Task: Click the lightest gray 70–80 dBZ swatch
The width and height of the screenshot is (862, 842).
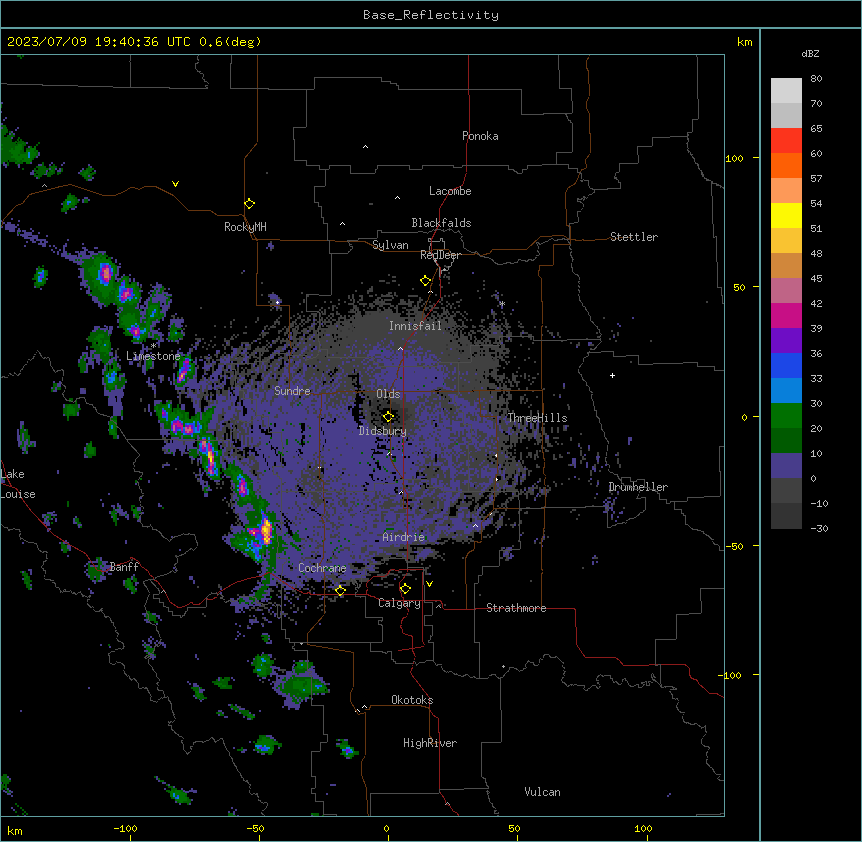Action: pos(786,91)
